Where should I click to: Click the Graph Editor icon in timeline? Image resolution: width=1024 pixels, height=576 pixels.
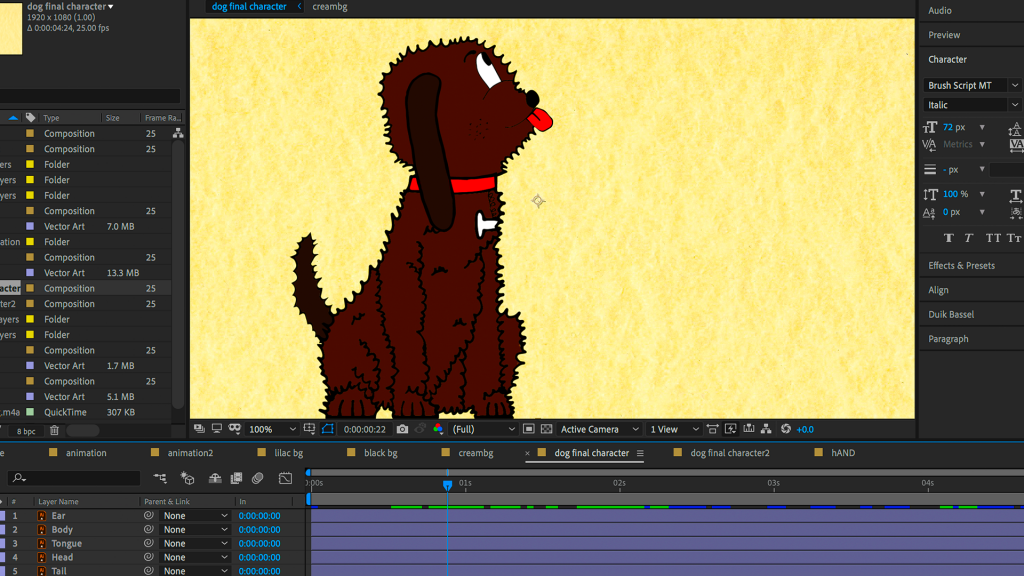click(x=285, y=479)
